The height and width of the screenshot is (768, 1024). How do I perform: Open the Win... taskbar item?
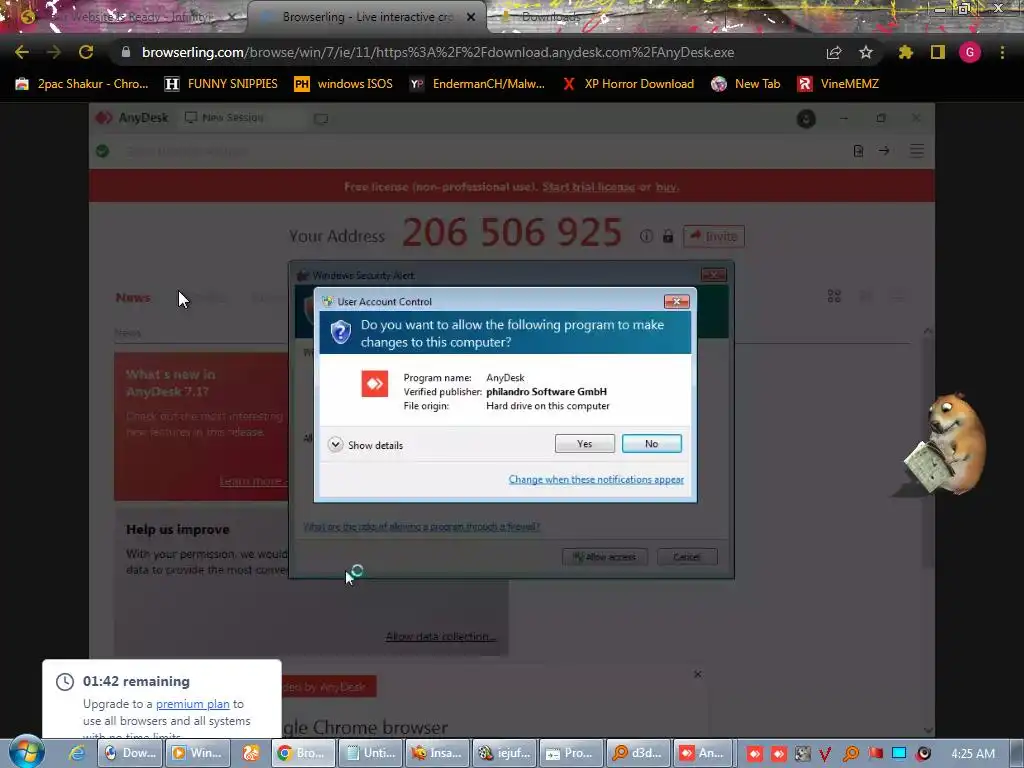point(197,753)
